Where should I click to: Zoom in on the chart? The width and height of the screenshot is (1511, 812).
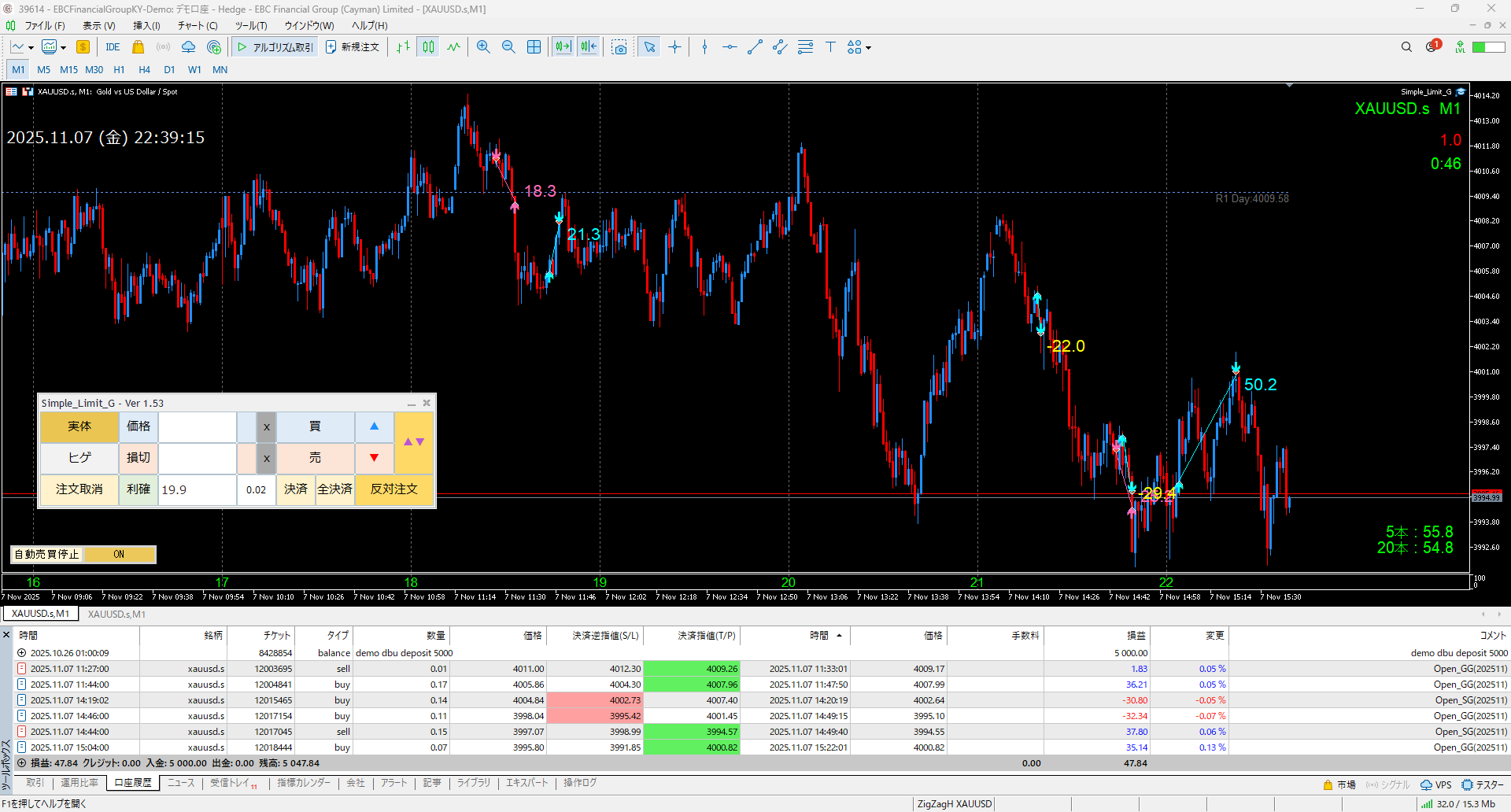tap(483, 47)
